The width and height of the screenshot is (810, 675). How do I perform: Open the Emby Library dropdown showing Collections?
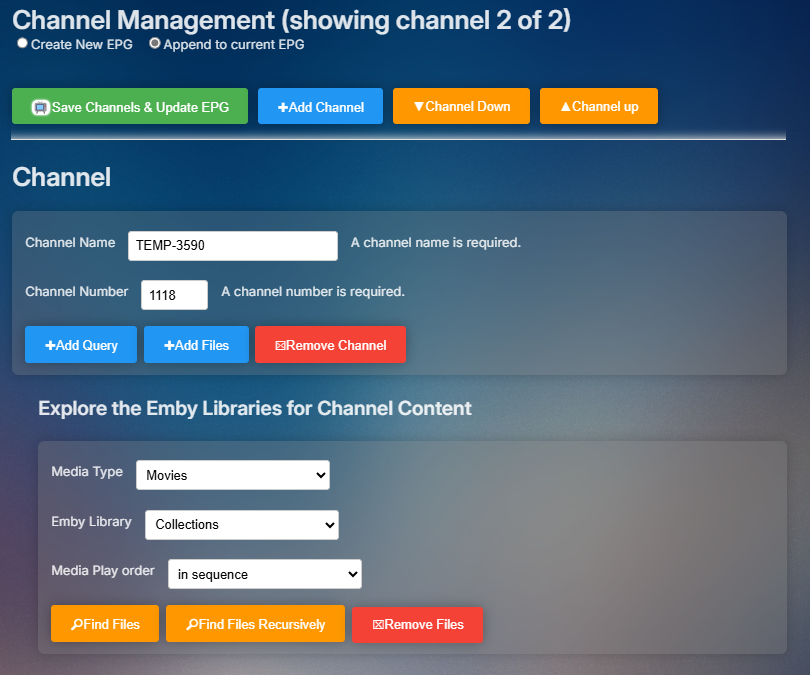pos(242,525)
